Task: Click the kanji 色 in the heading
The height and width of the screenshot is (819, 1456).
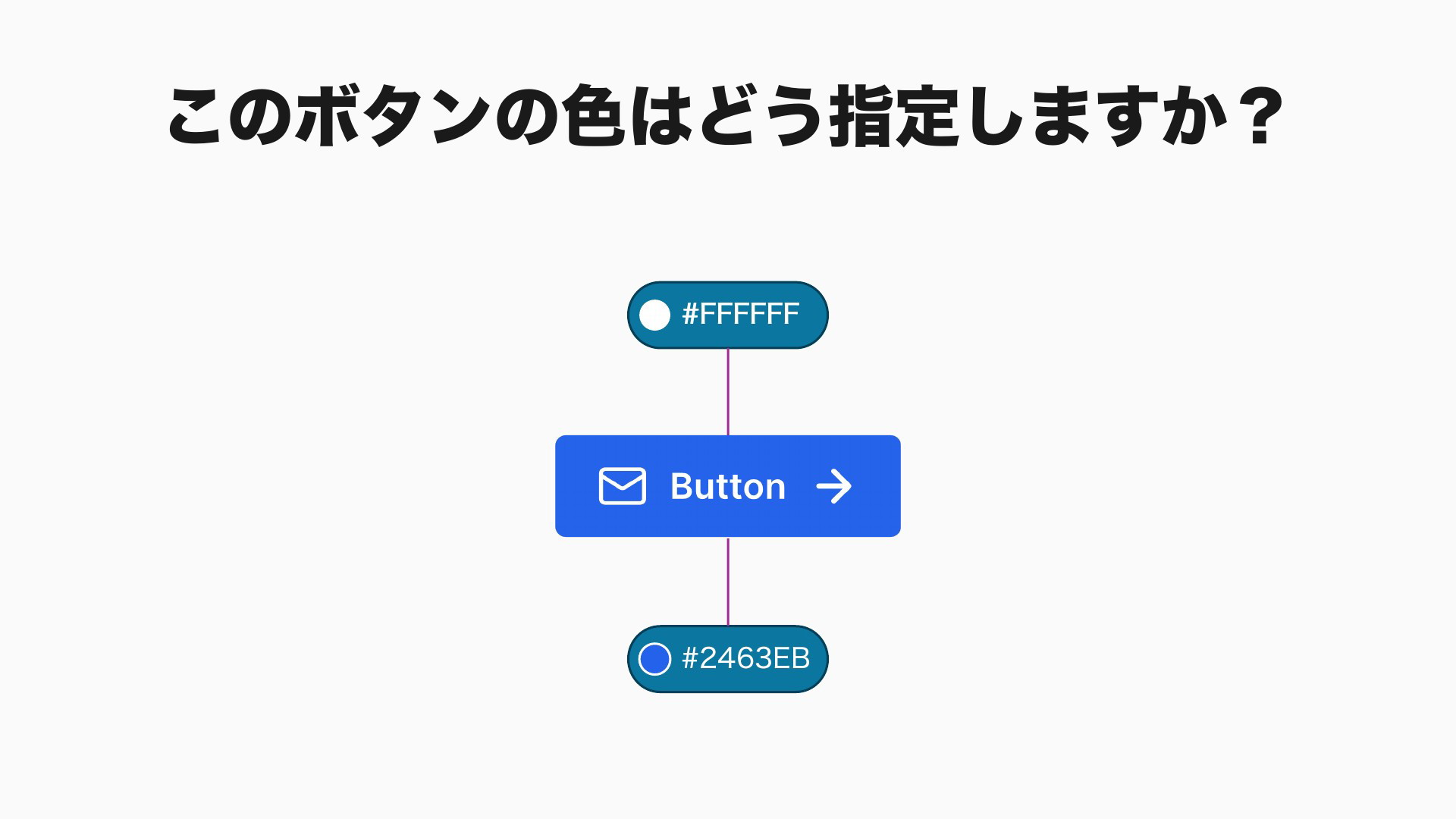Action: click(595, 116)
